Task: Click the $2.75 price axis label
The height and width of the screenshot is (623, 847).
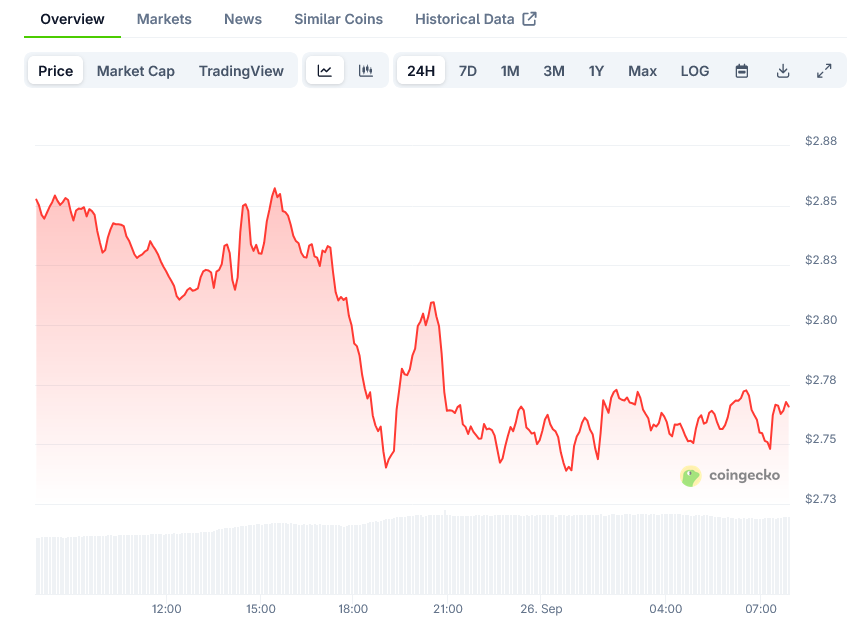Action: (x=821, y=439)
